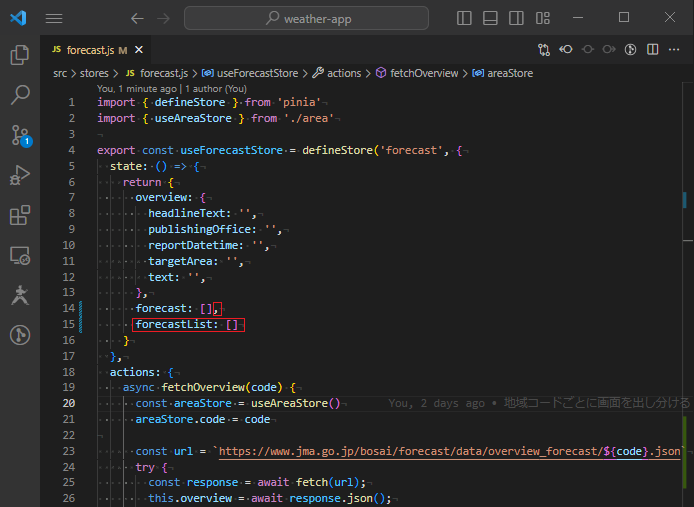The image size is (694, 507).
Task: Close the forecast.js tab
Action: [139, 50]
